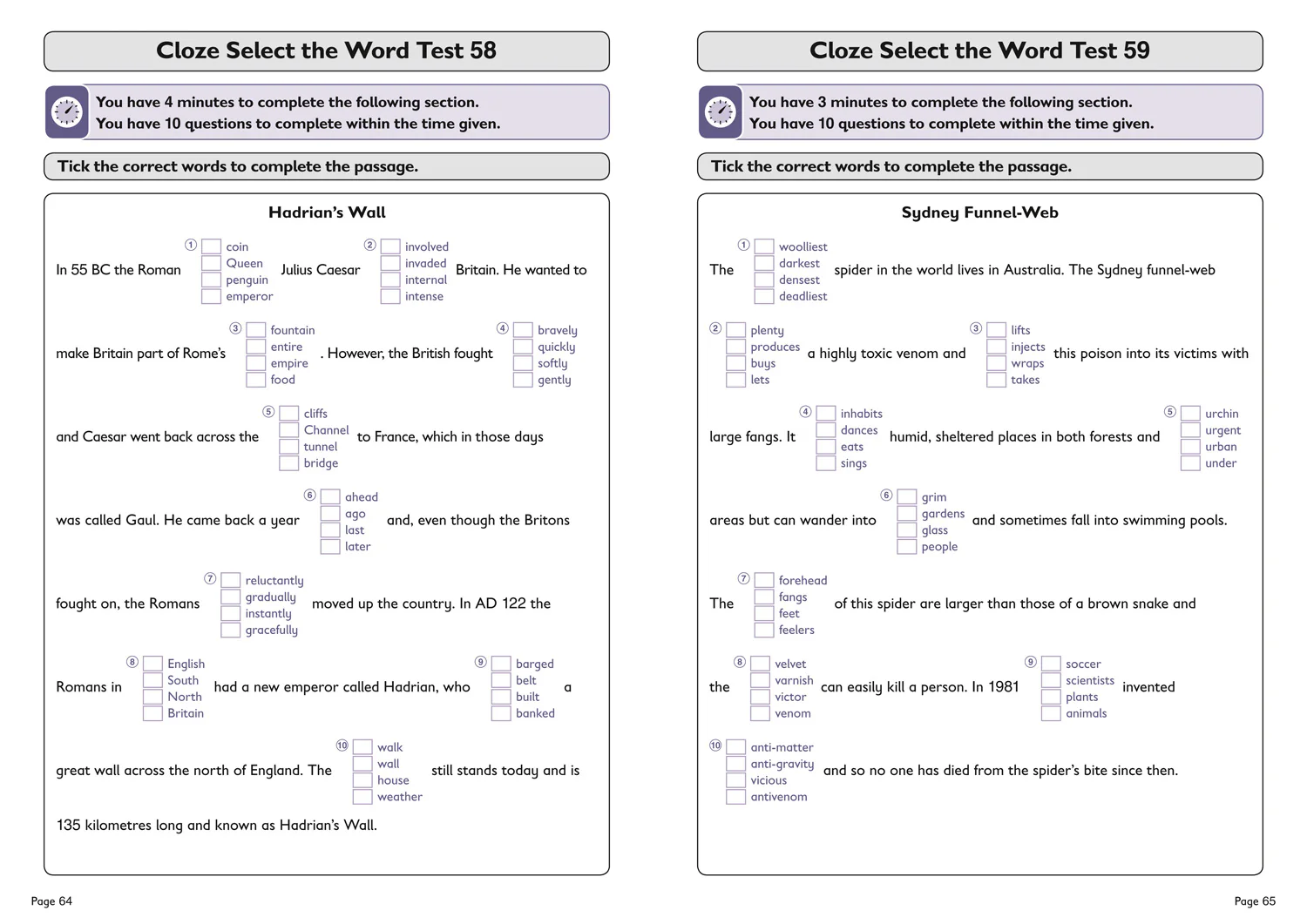
Task: Select the 'produces' checkbox
Action: [x=736, y=347]
